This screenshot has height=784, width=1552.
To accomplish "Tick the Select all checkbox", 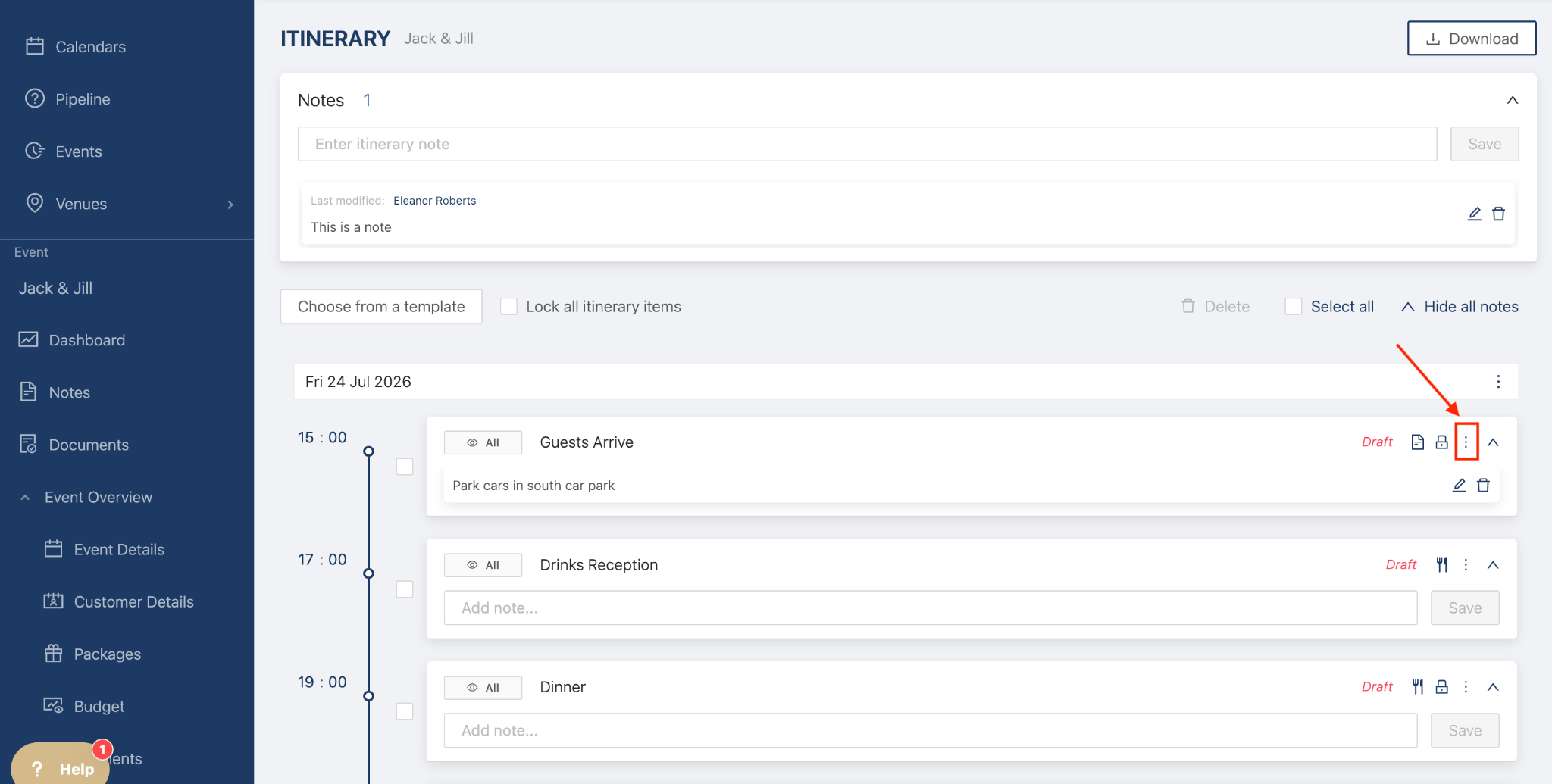I will [x=1294, y=307].
